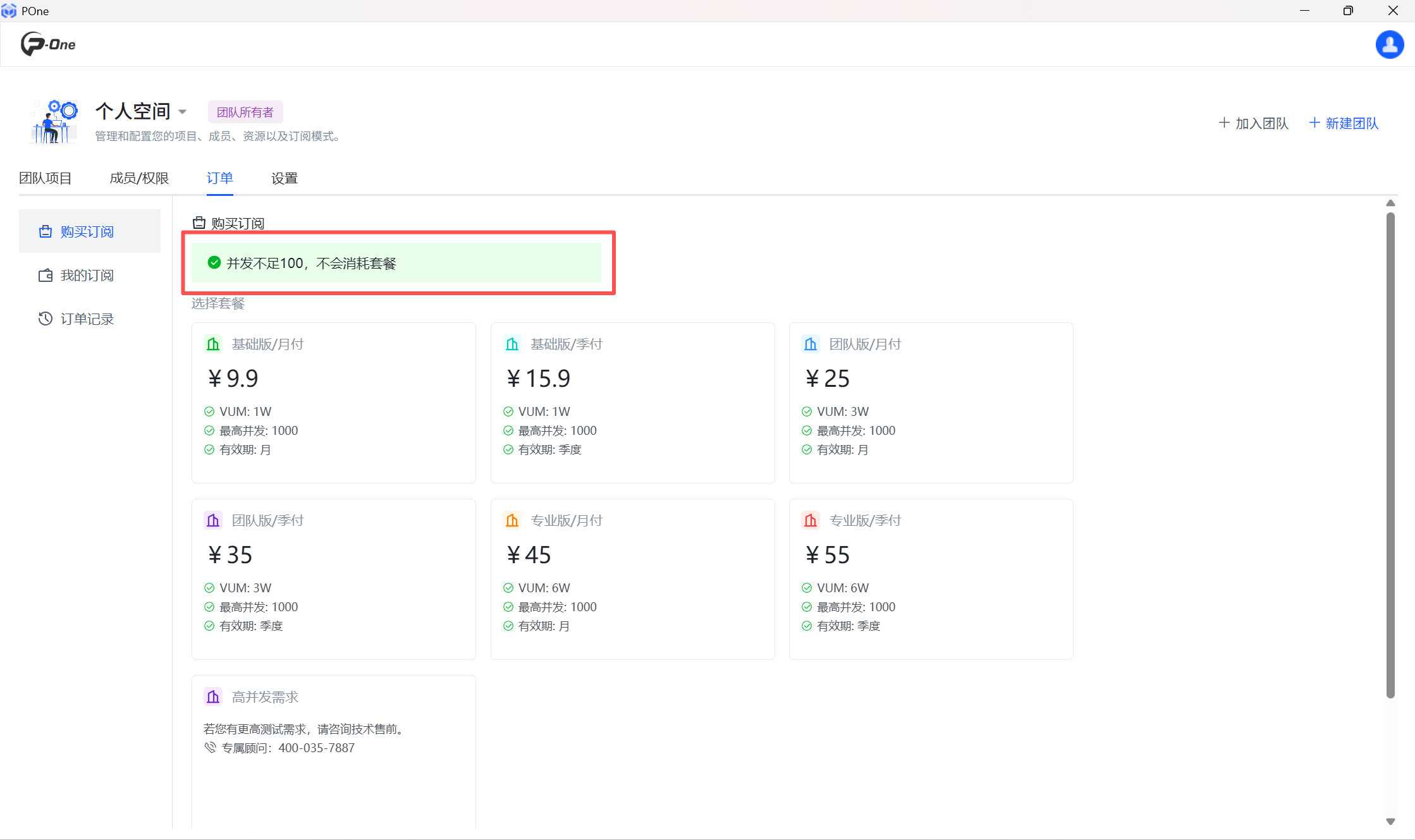Click the 新建团队 button
Viewport: 1415px width, 840px height.
1344,123
